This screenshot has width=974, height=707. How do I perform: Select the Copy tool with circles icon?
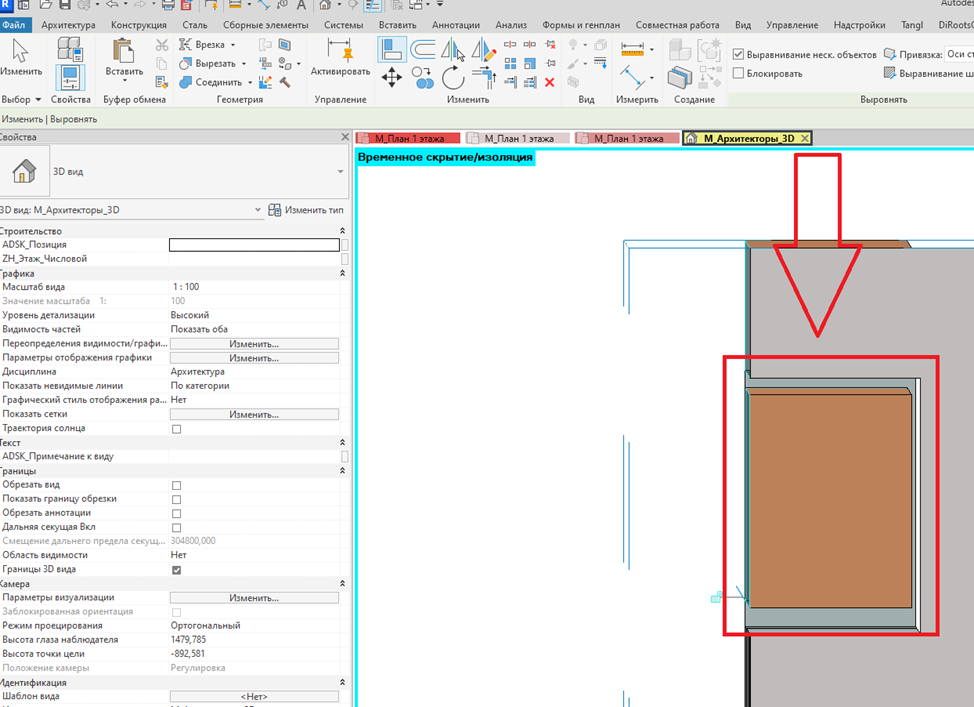[x=422, y=78]
